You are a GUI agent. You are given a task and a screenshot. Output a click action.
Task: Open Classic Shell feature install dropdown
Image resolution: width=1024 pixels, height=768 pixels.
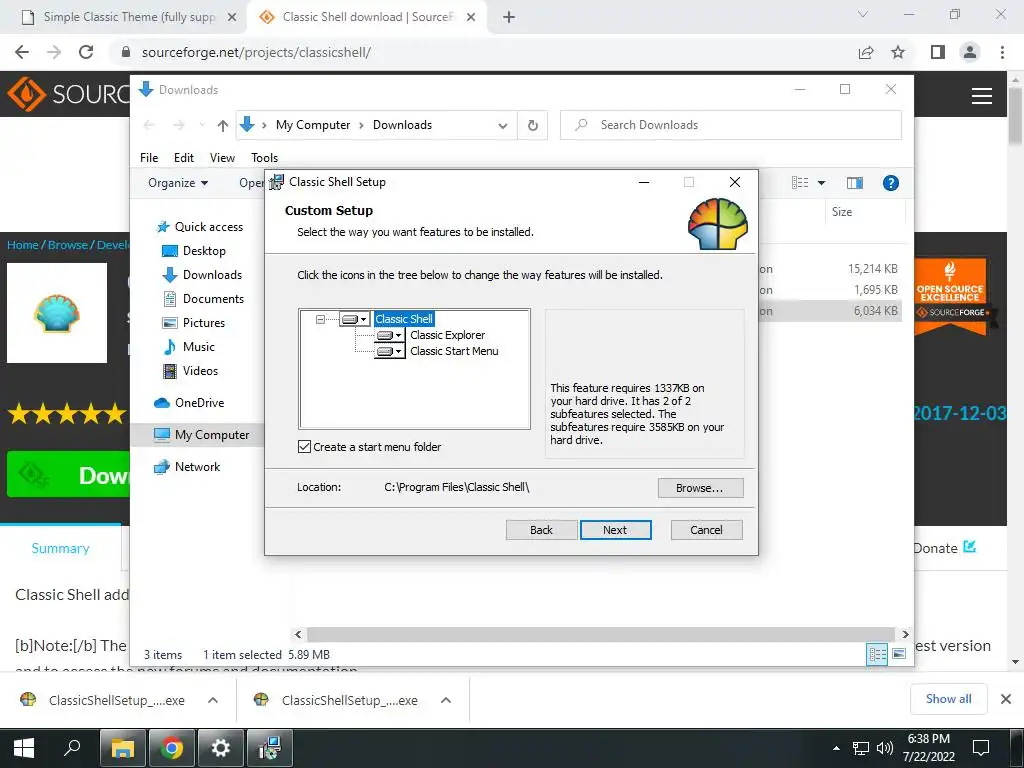pos(355,319)
